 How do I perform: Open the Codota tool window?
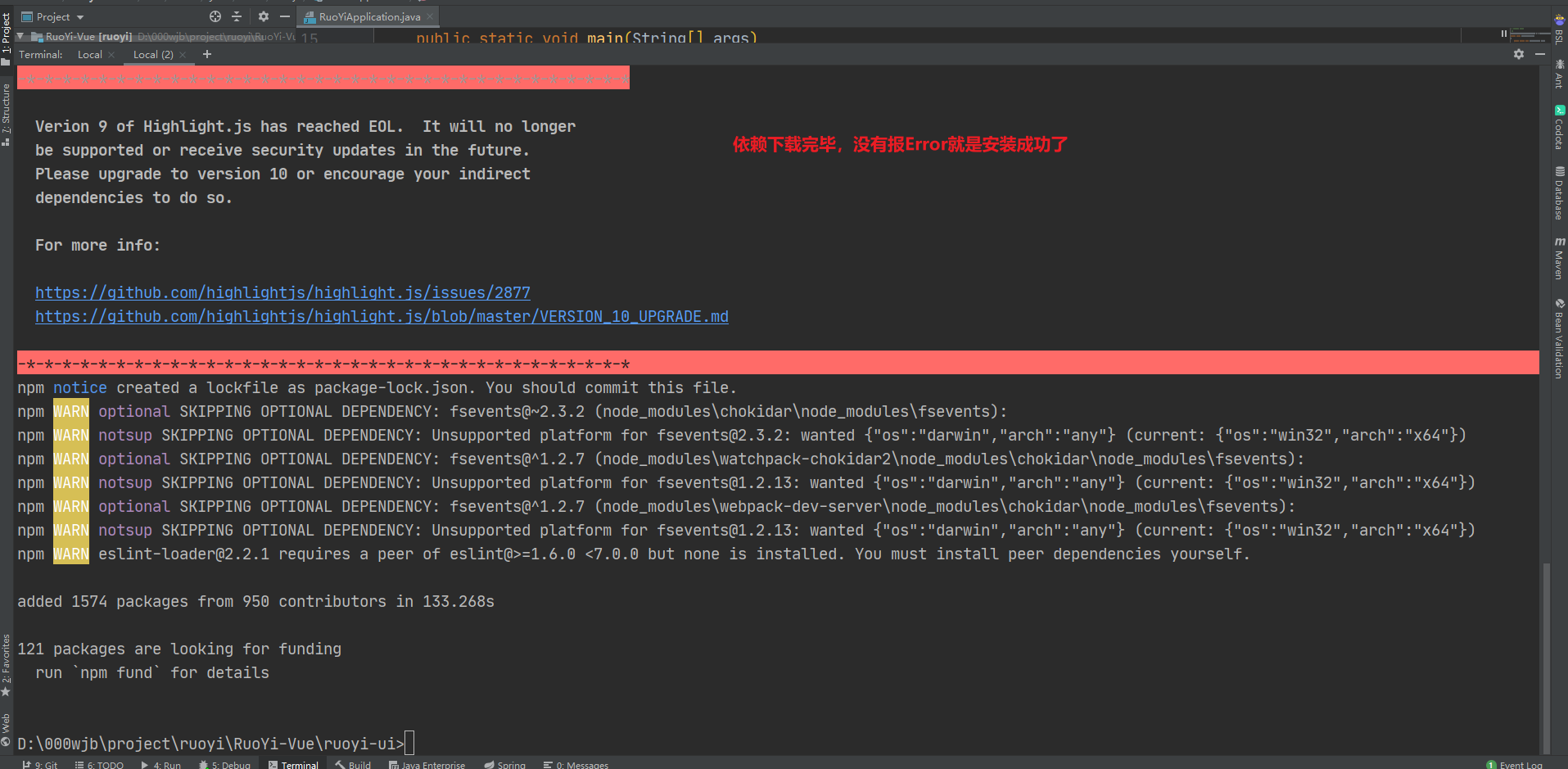(1559, 128)
